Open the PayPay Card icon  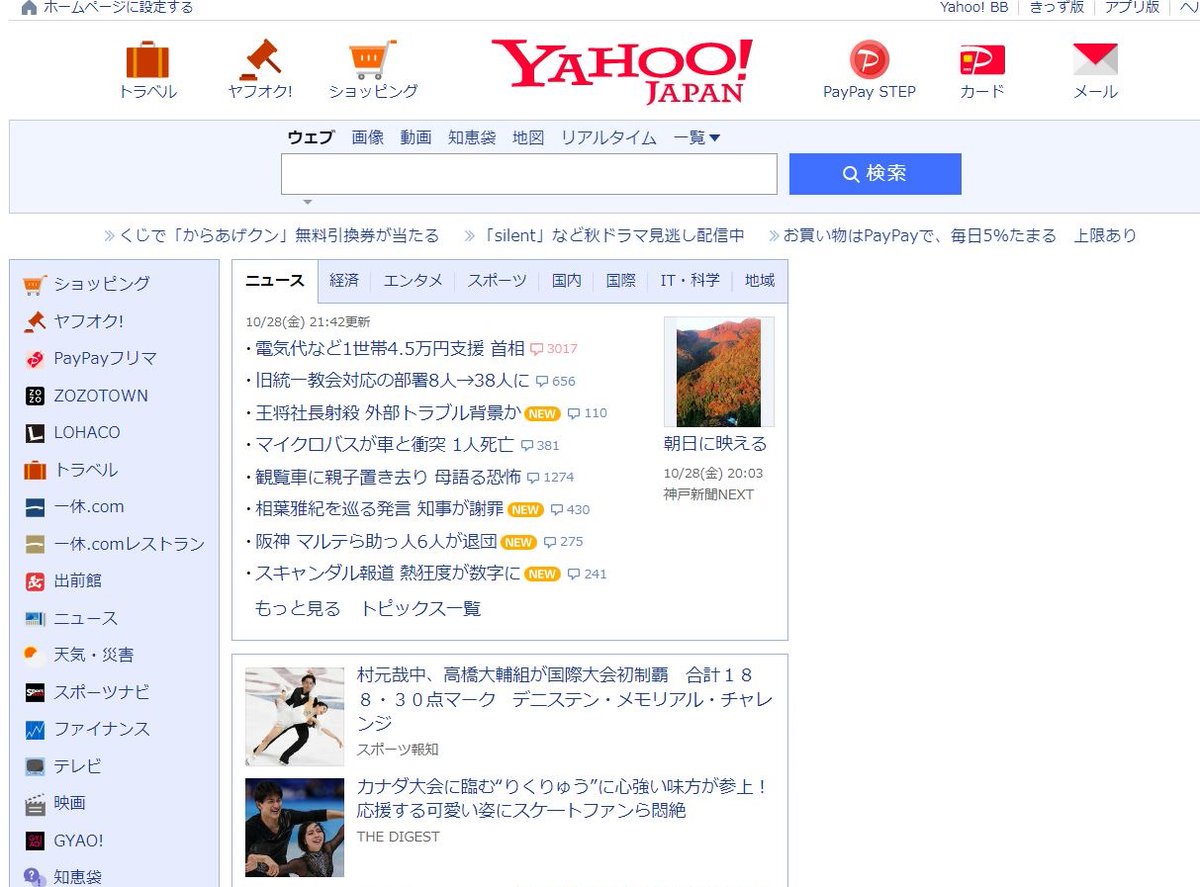[x=982, y=60]
